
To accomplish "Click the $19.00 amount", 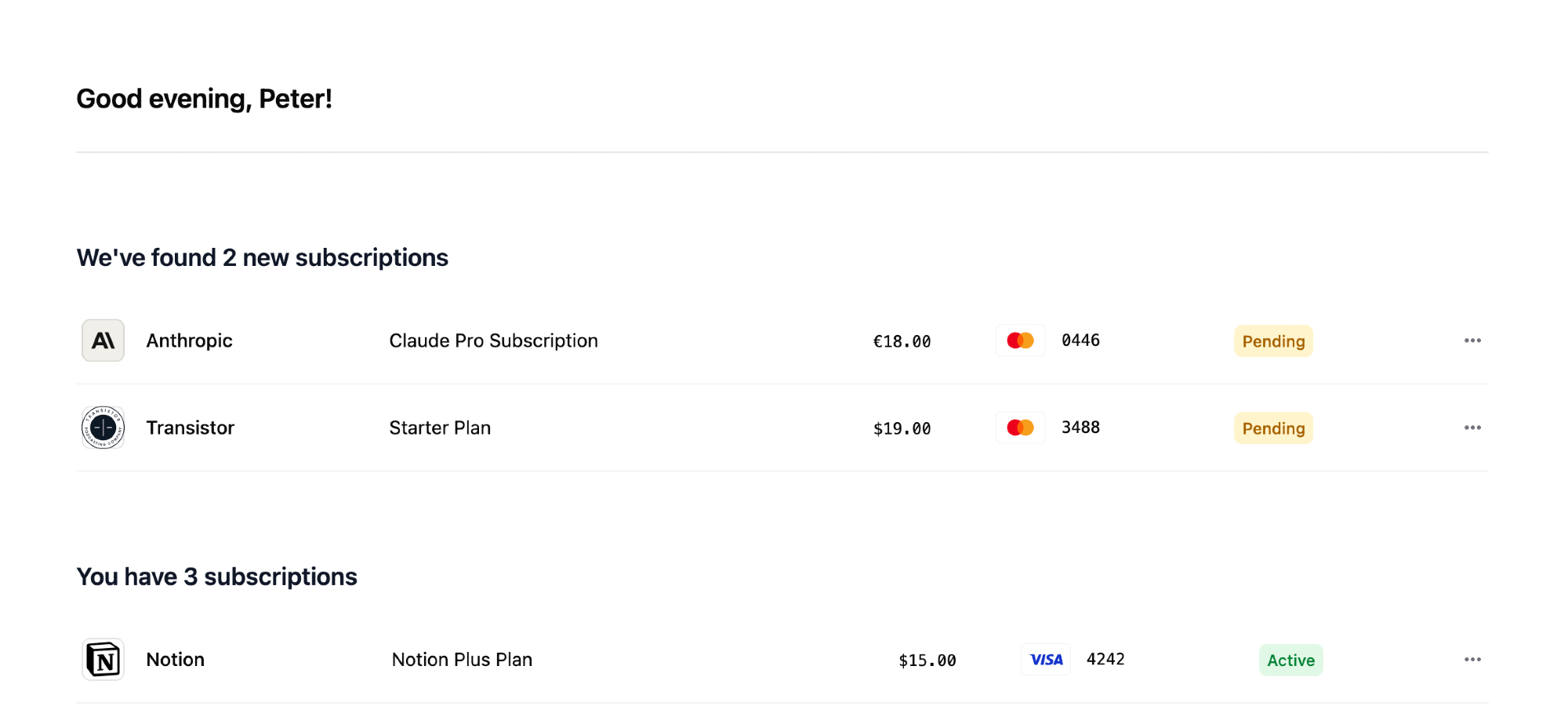I will pos(902,428).
